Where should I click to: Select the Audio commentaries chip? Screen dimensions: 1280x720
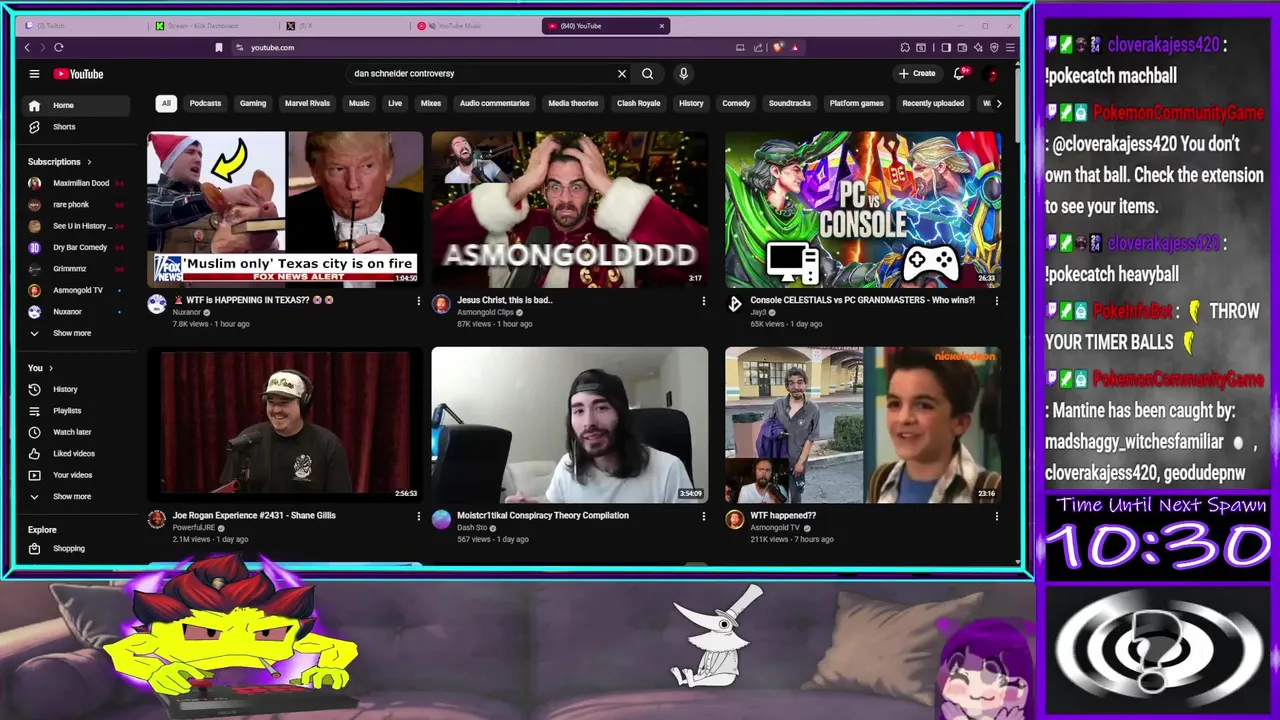[x=494, y=103]
